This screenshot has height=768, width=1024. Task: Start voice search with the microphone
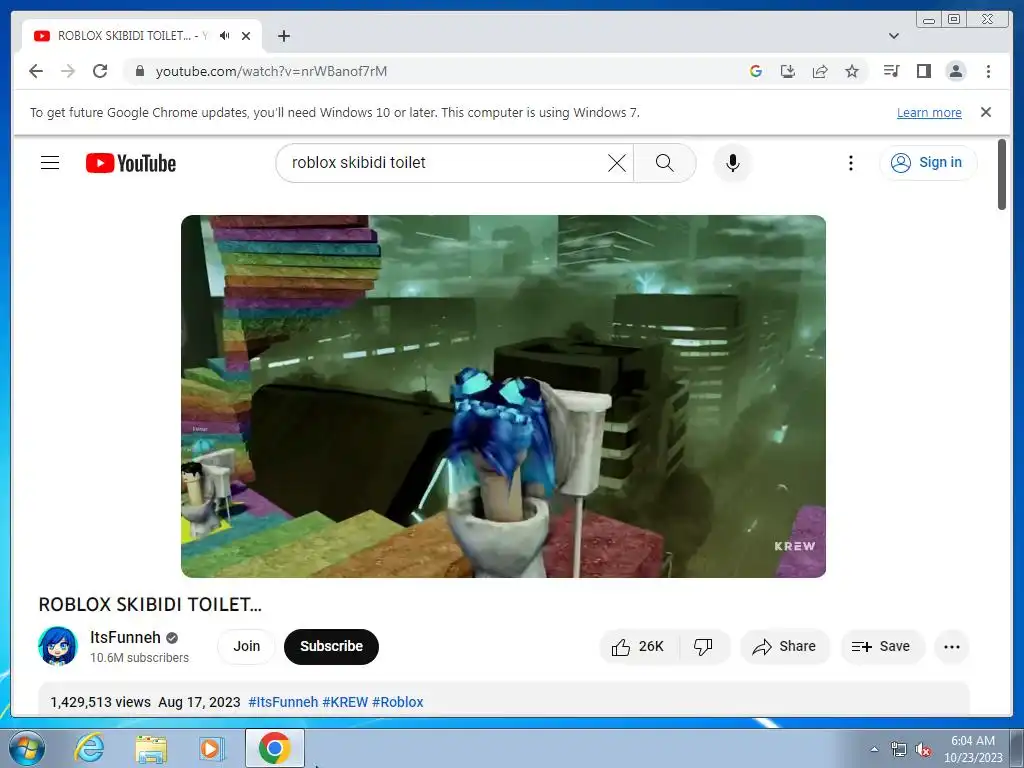click(733, 163)
